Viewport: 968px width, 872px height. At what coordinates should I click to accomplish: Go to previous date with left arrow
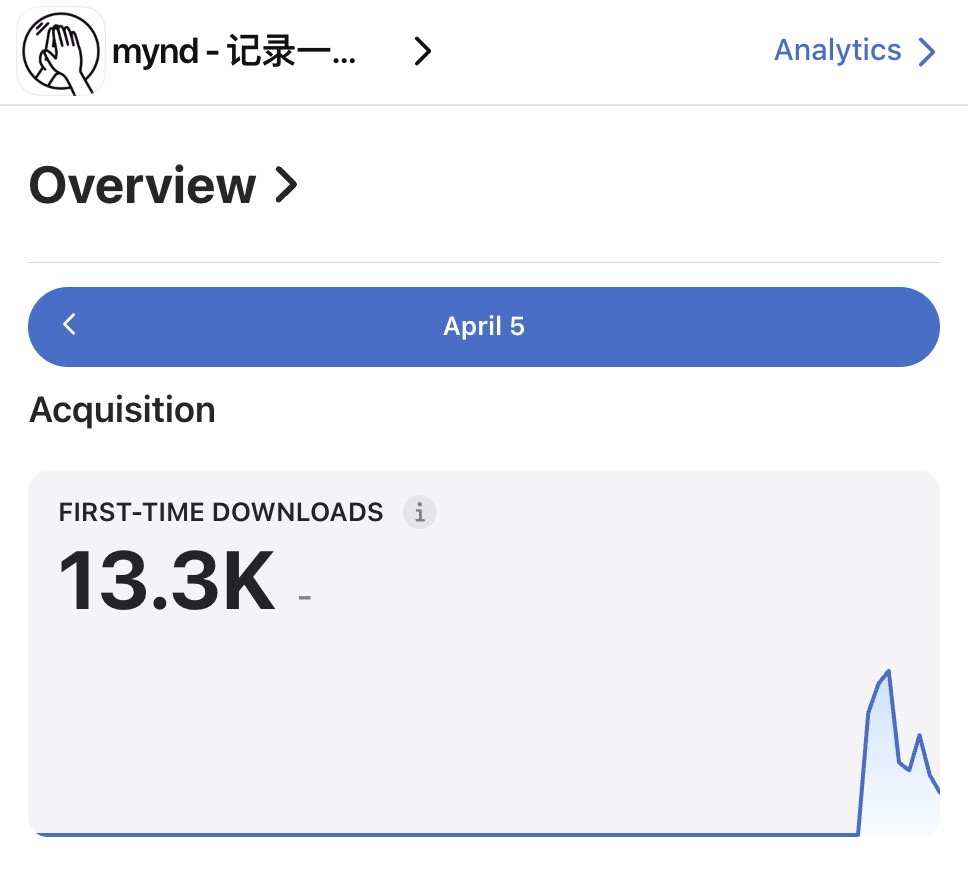69,324
